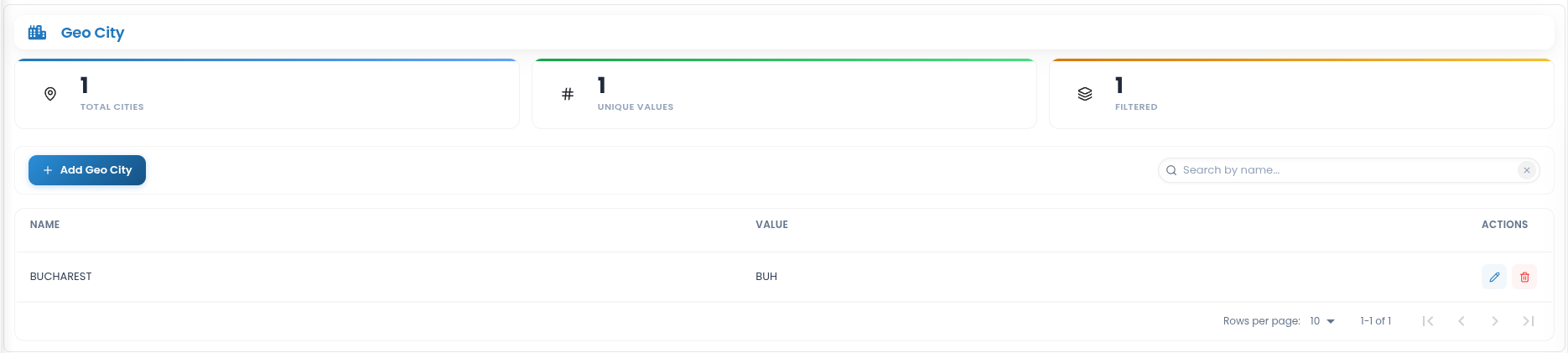Sort by the VALUE column header

coord(771,225)
